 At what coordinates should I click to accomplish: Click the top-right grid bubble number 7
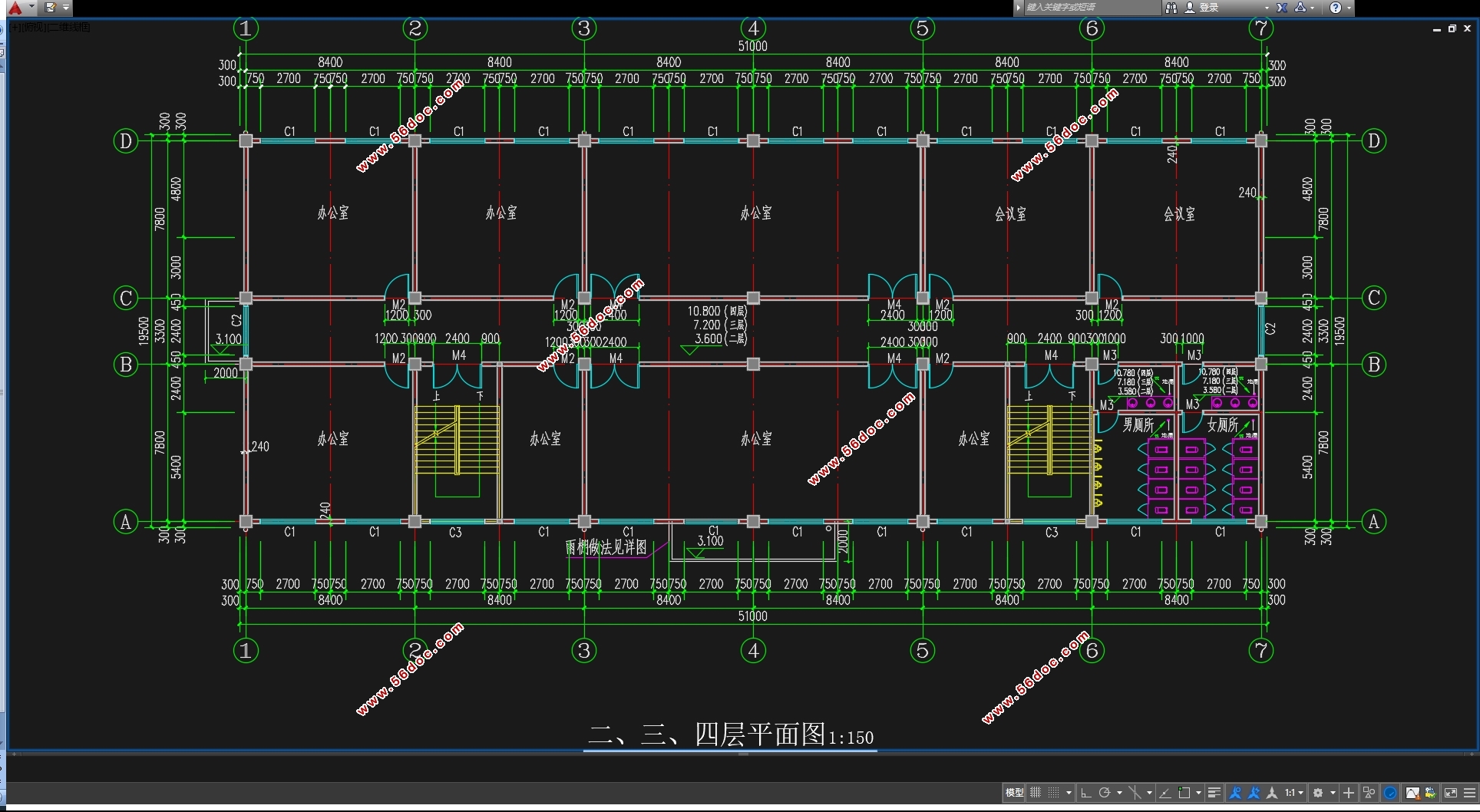(x=1261, y=29)
